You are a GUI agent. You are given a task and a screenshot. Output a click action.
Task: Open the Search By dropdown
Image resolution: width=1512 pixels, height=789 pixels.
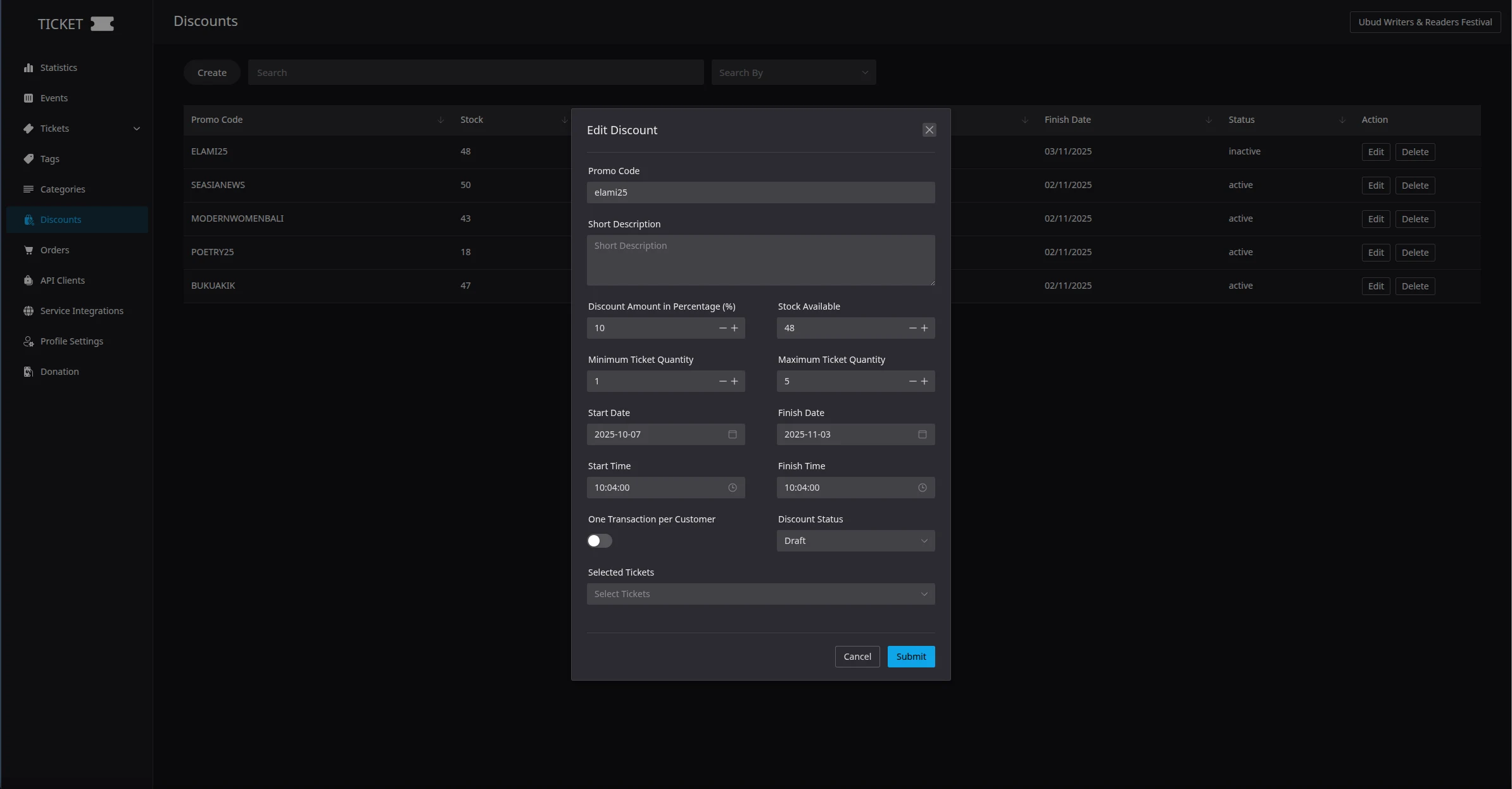pyautogui.click(x=793, y=73)
